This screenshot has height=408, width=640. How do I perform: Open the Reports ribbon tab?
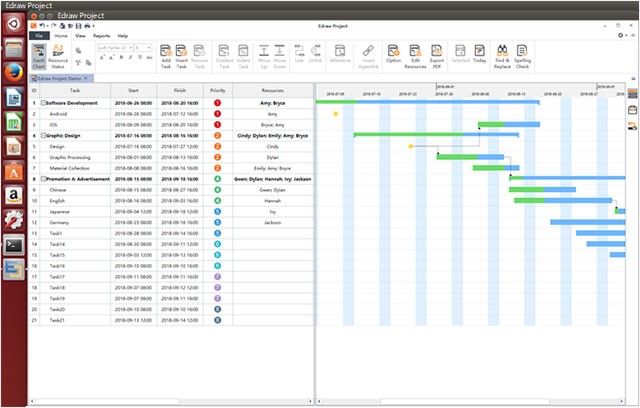[101, 35]
